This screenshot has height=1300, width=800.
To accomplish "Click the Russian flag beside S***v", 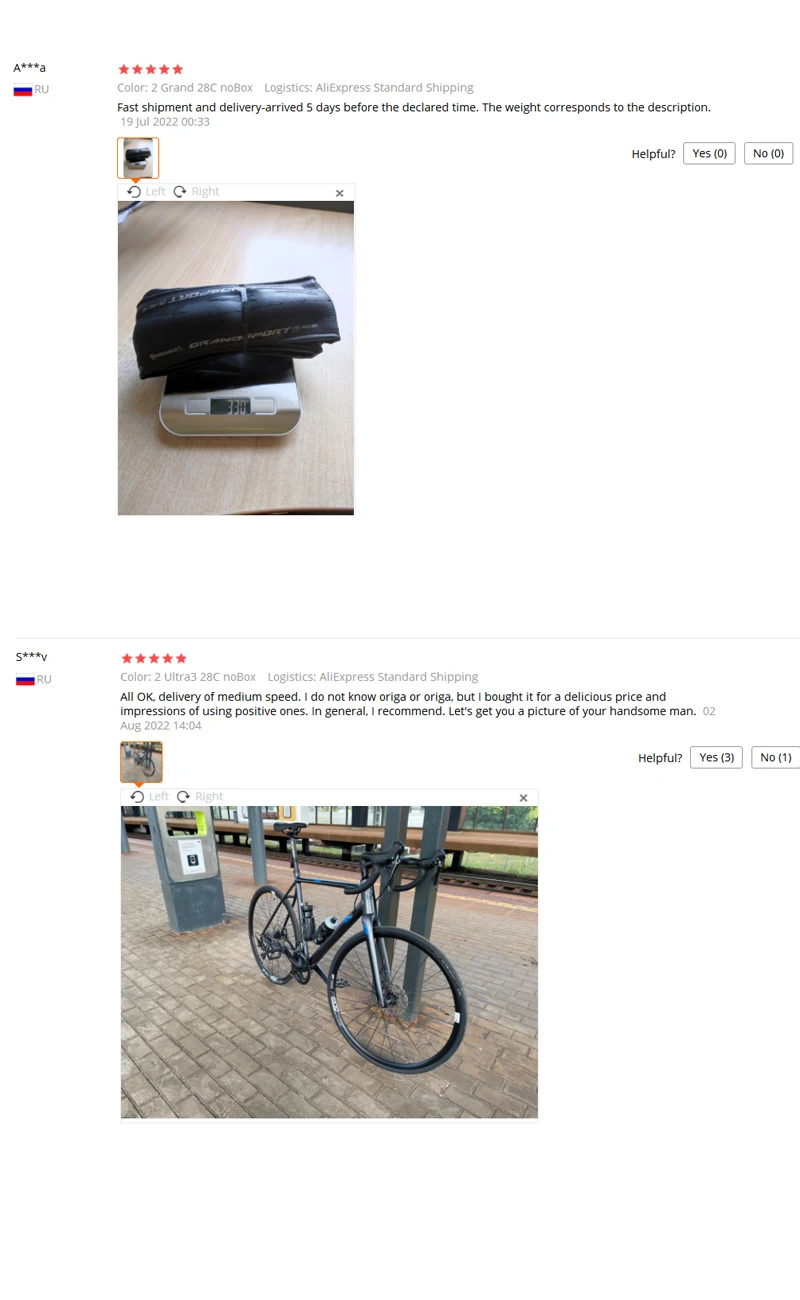I will pyautogui.click(x=25, y=680).
